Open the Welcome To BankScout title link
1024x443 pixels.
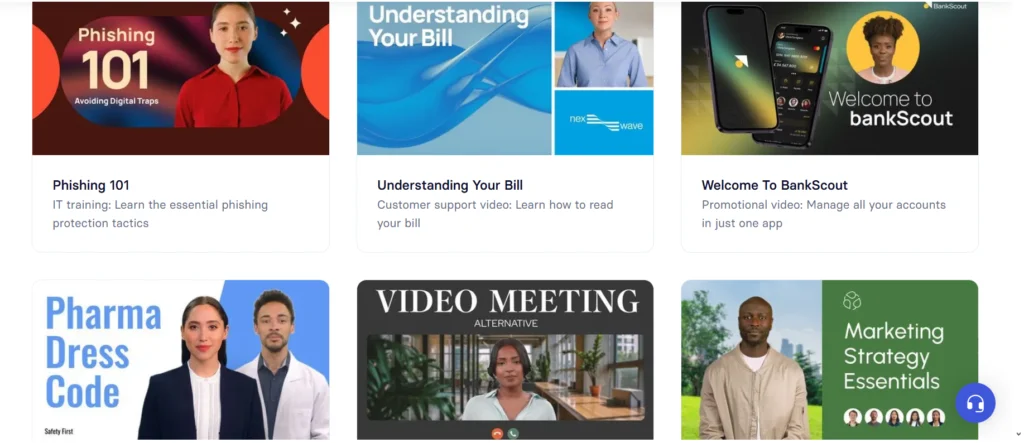pos(775,185)
